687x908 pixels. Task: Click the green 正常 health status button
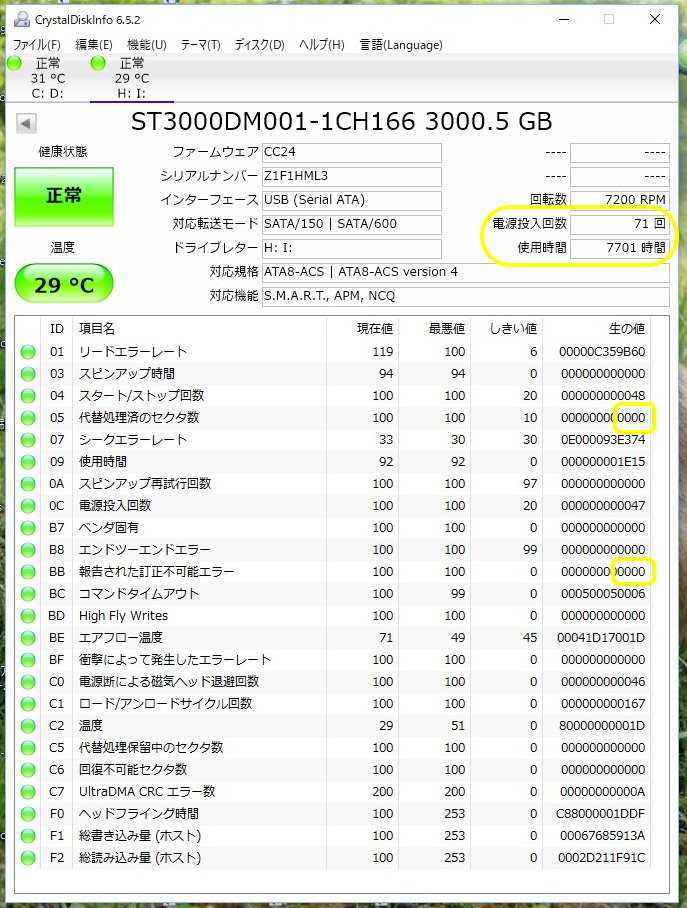tap(64, 196)
